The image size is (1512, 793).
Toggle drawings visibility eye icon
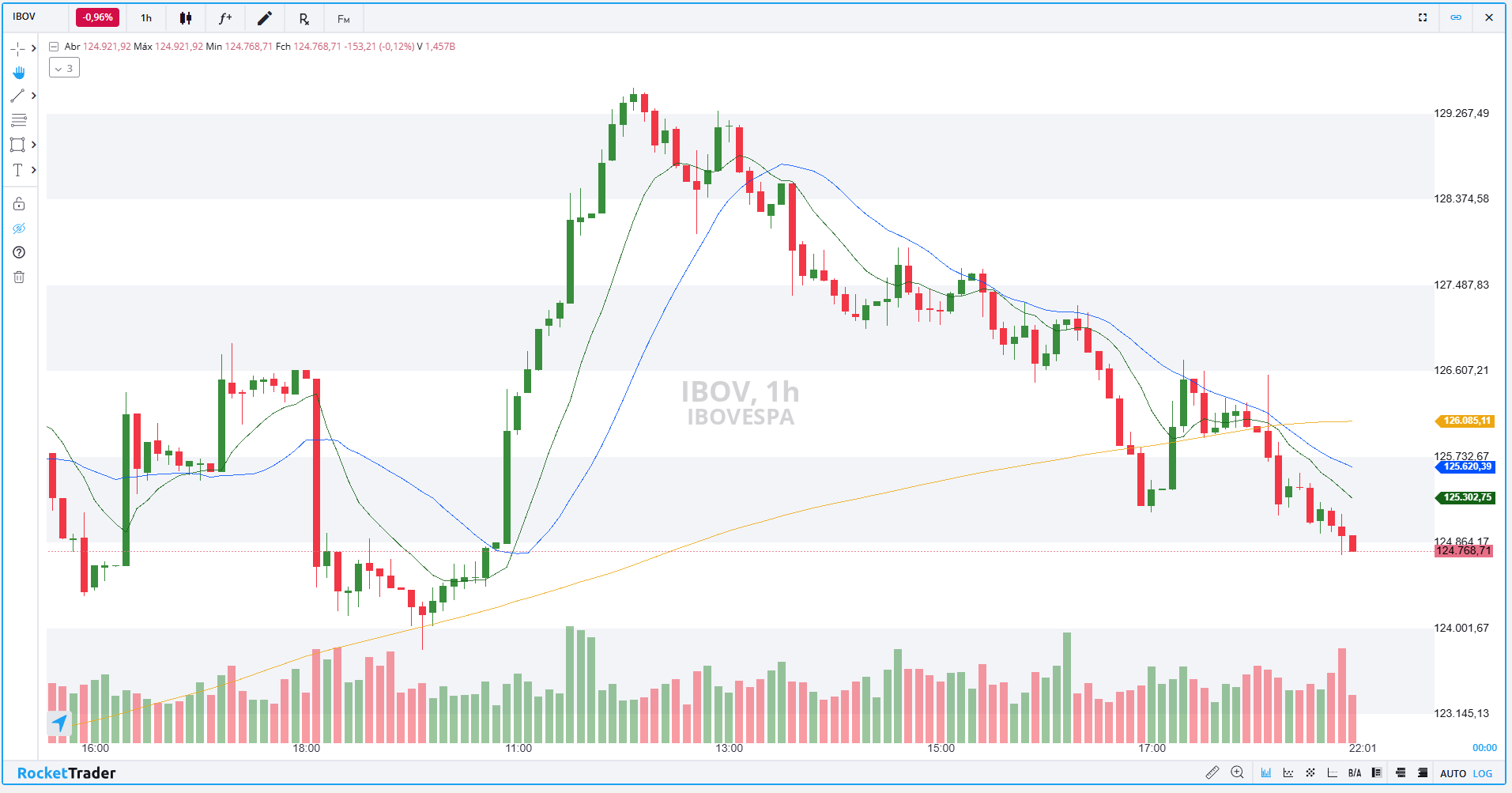point(19,228)
